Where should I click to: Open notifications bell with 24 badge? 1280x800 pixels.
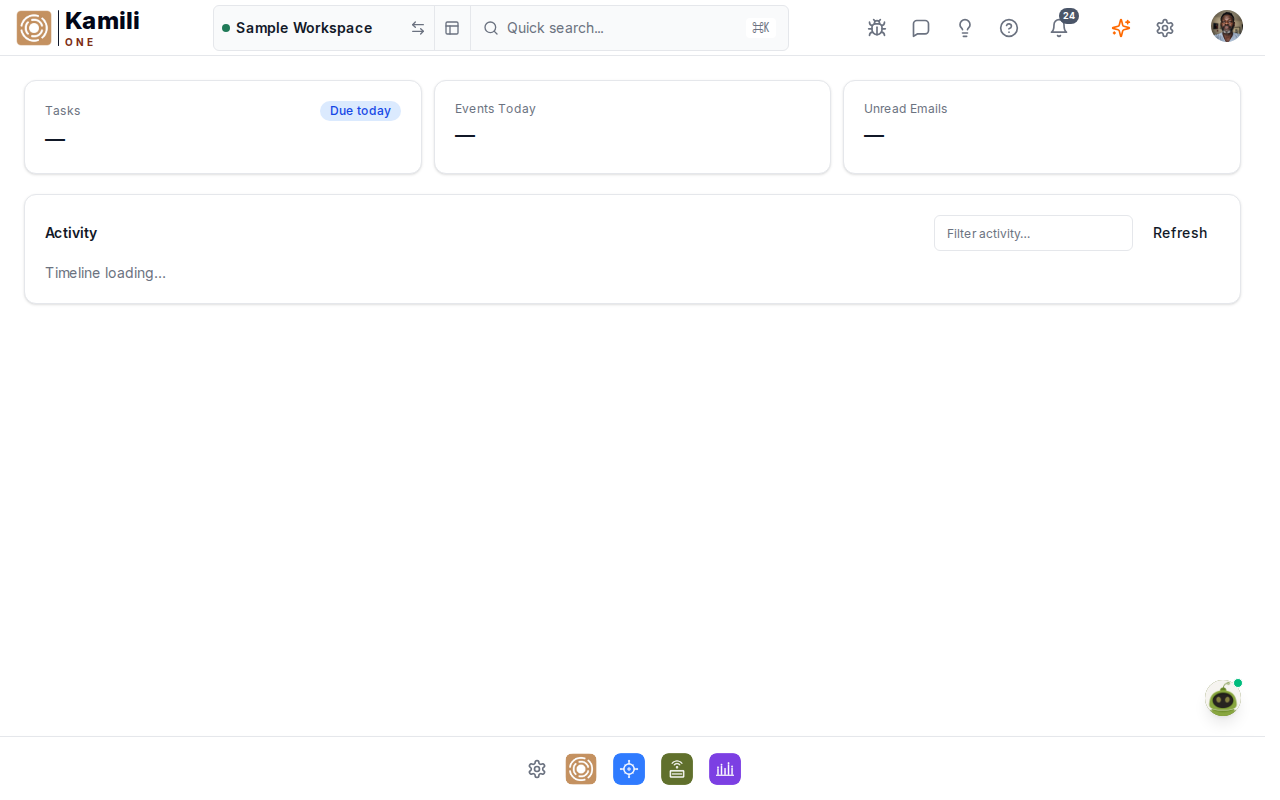(x=1060, y=26)
